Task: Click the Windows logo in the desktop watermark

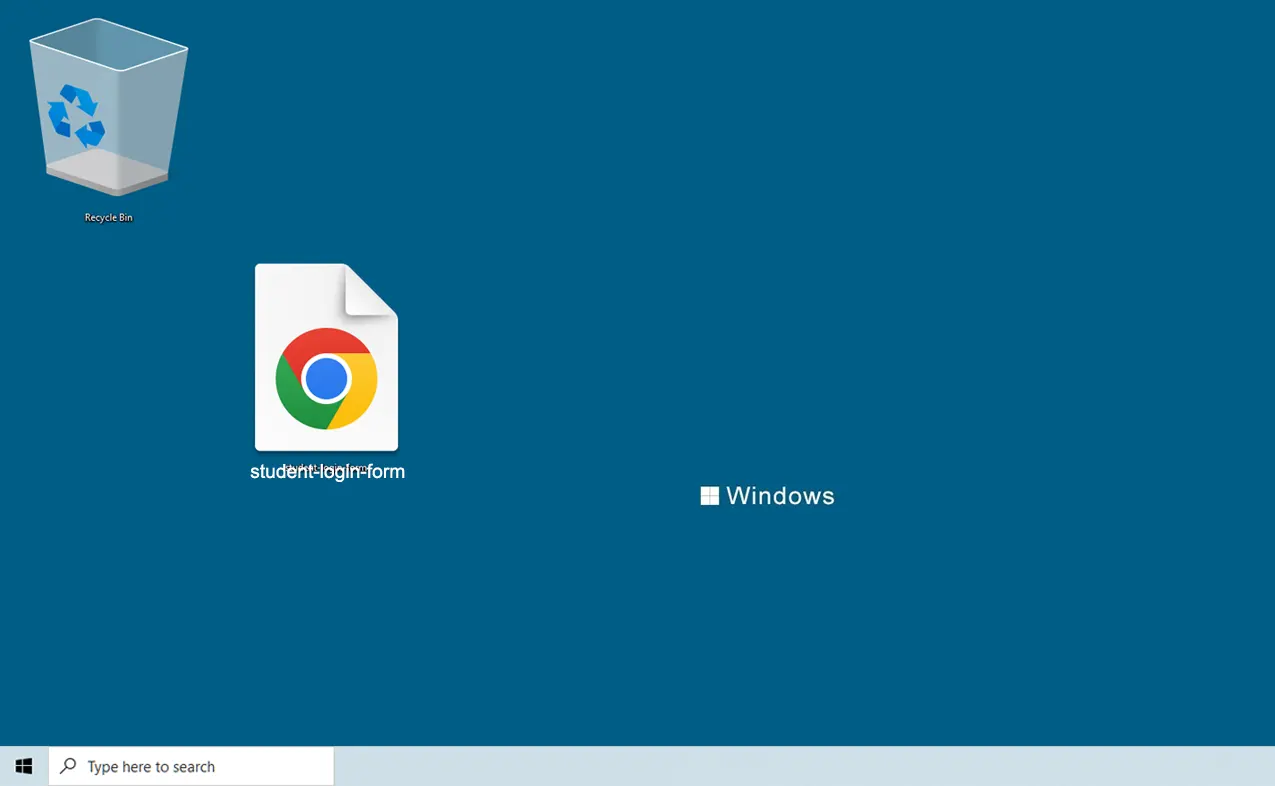Action: click(709, 496)
